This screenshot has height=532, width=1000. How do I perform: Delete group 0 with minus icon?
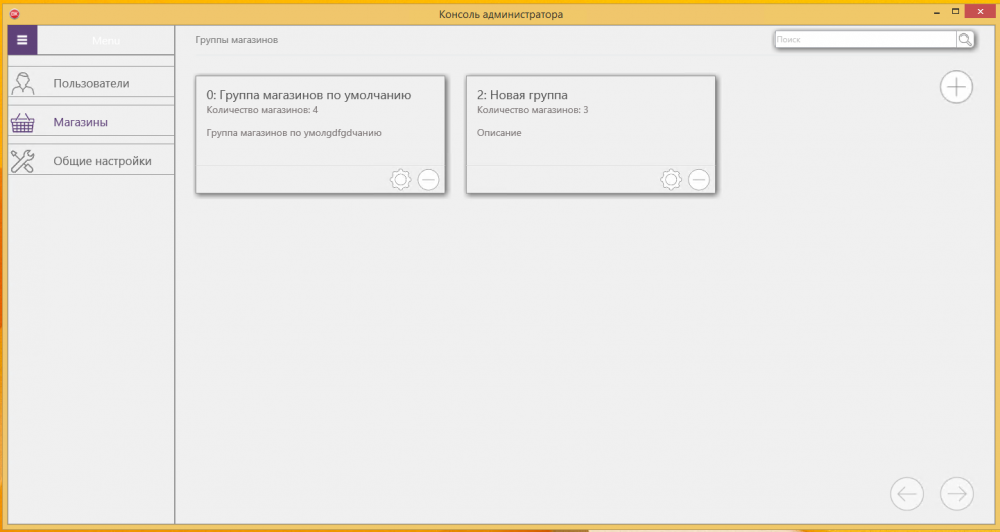(x=429, y=180)
